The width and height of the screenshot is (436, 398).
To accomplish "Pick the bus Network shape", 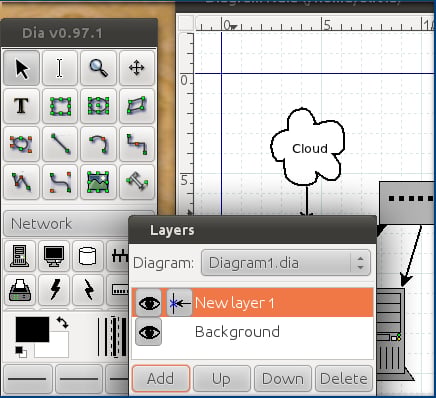I will click(118, 256).
